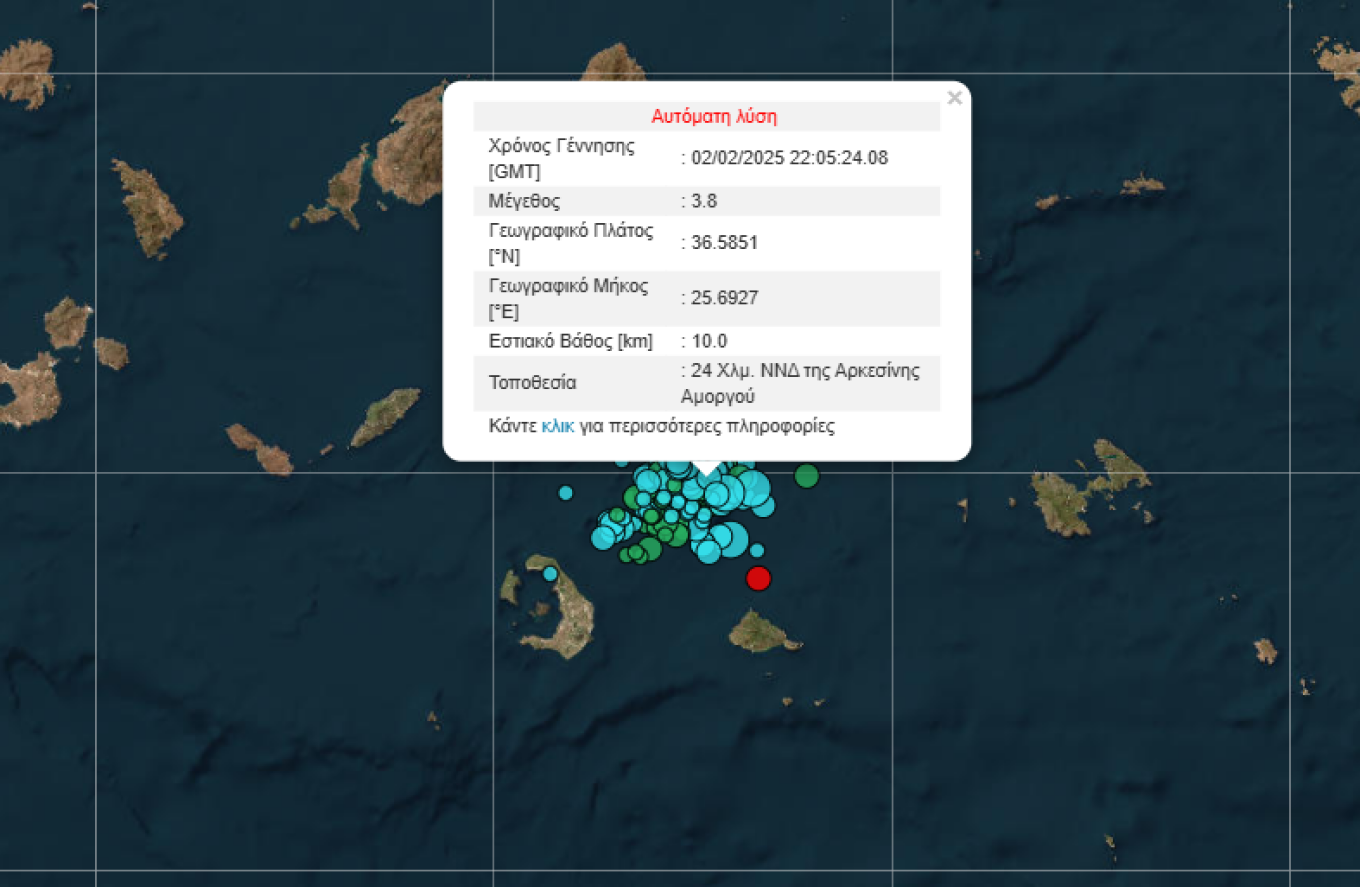Image resolution: width=1360 pixels, height=887 pixels.
Task: Select the small cyan marker just above the red one
Action: [757, 550]
